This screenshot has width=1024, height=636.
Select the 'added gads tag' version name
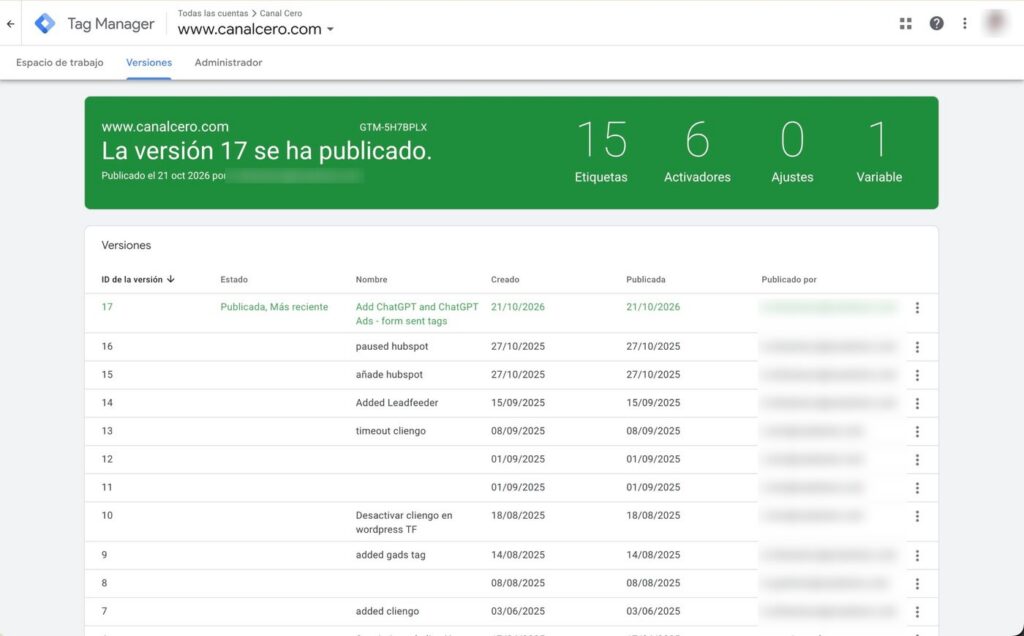[391, 555]
